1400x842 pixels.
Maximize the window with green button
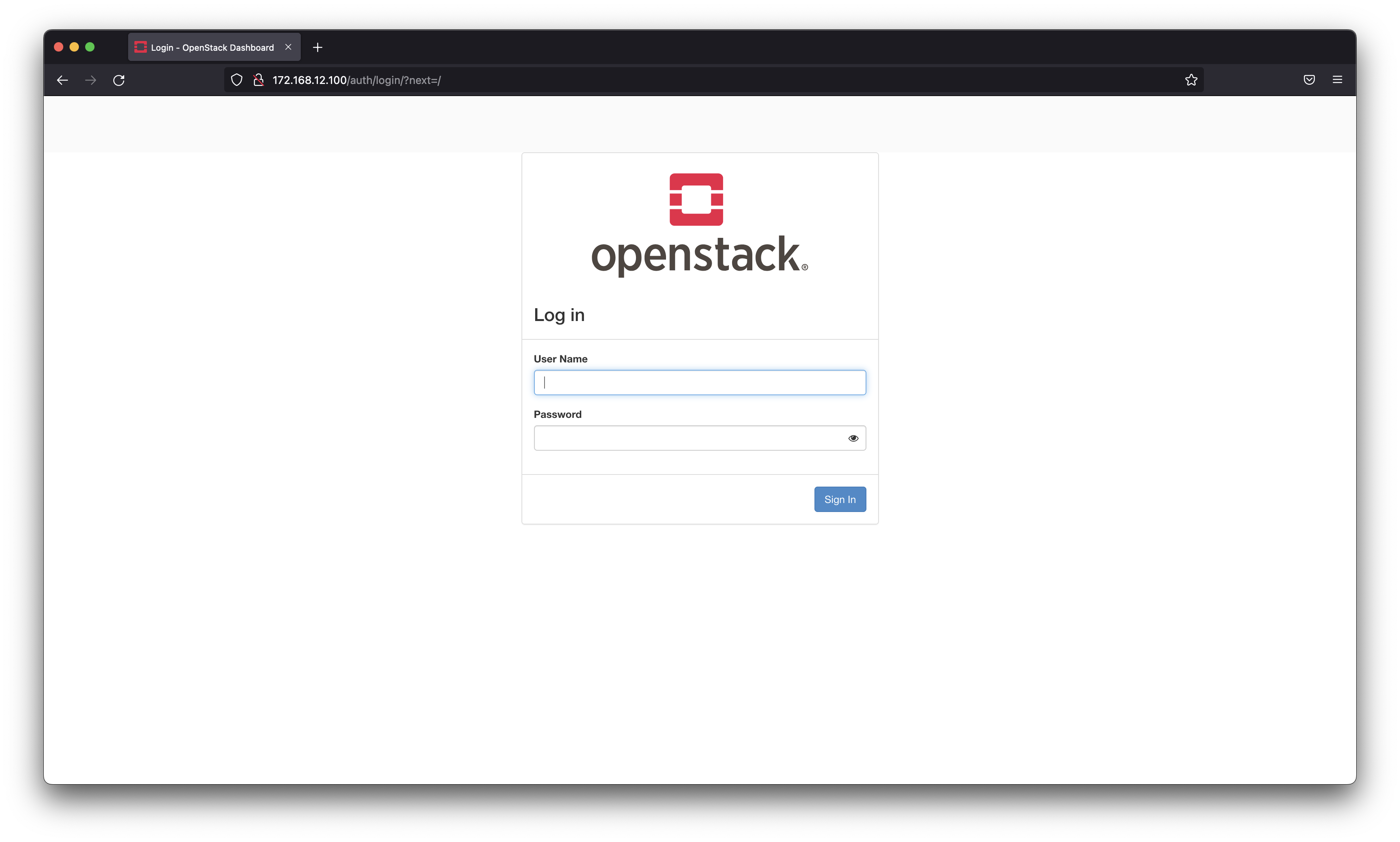[x=90, y=47]
